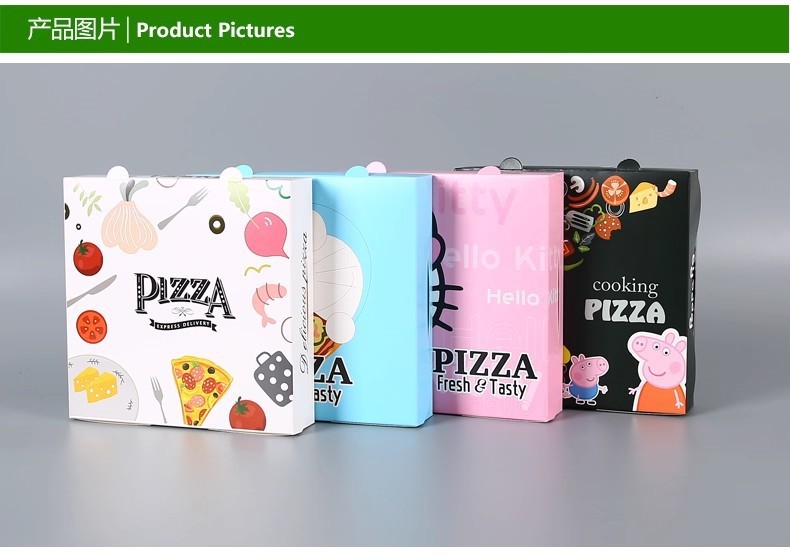The height and width of the screenshot is (557, 790).
Task: Click the polka dot pot illustration
Action: pyautogui.click(x=274, y=377)
